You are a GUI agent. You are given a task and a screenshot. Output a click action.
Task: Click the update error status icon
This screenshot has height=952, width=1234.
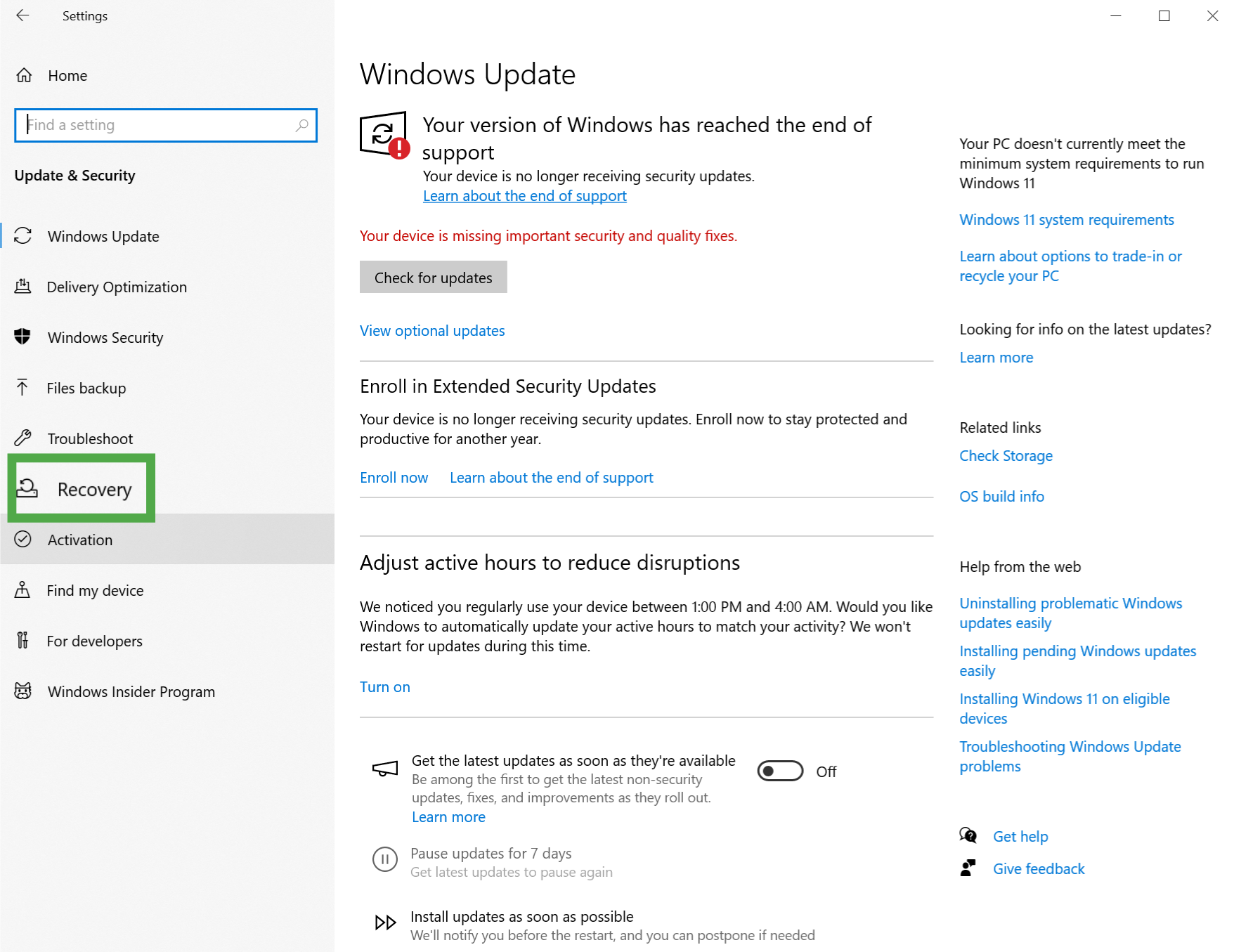[x=384, y=135]
